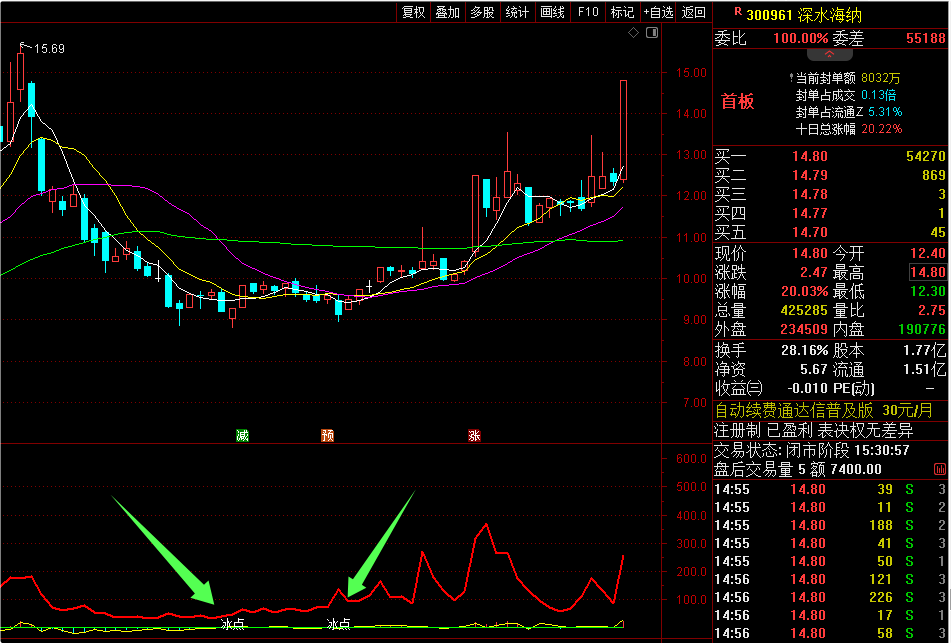Click 注册制 已盈利 表决权无差异 line
951x643 pixels.
pyautogui.click(x=813, y=430)
